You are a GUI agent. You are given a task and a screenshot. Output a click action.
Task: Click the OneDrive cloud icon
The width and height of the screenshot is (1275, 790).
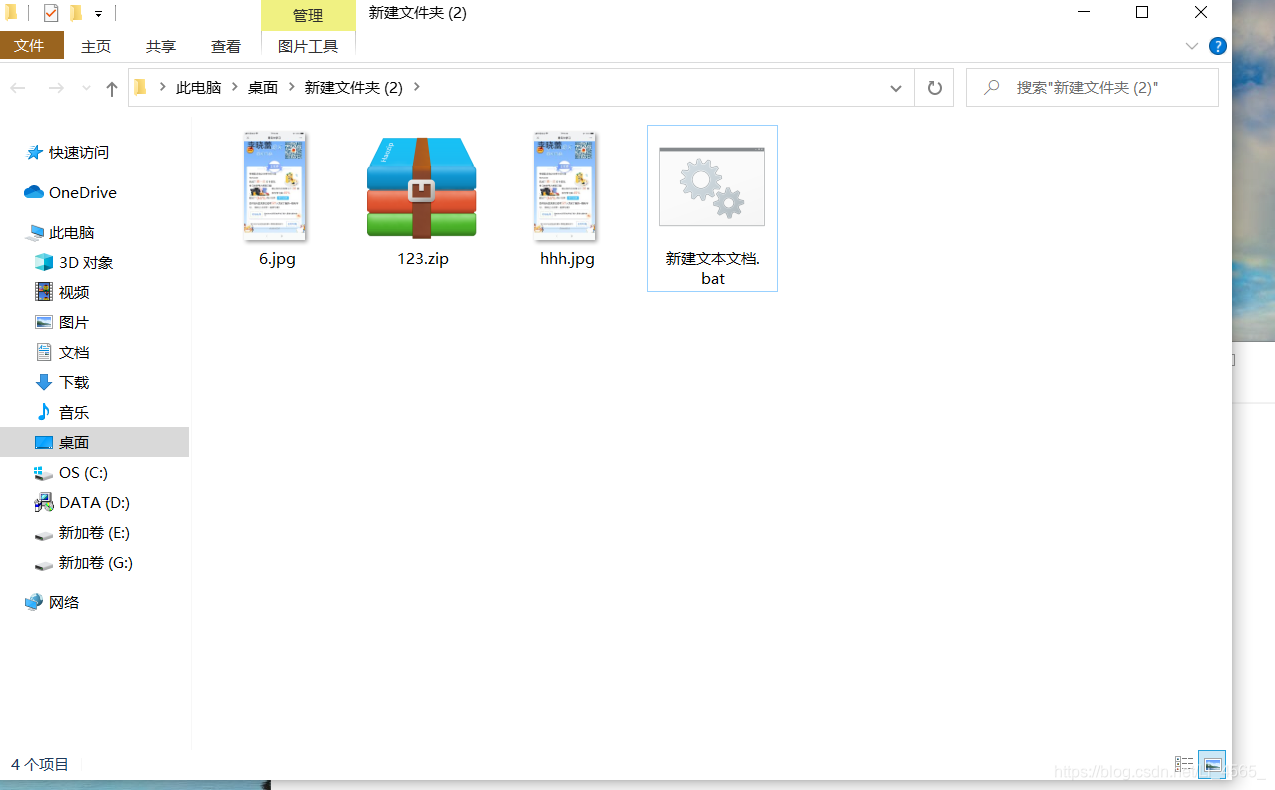(34, 192)
